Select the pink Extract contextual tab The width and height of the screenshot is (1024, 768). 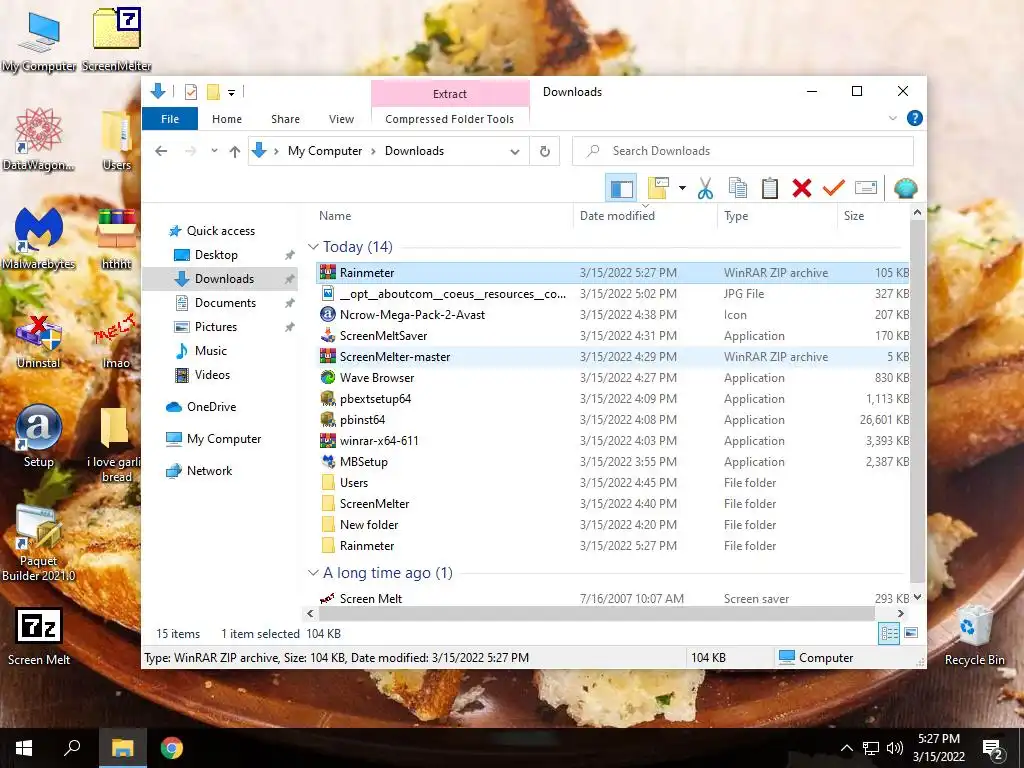(450, 93)
